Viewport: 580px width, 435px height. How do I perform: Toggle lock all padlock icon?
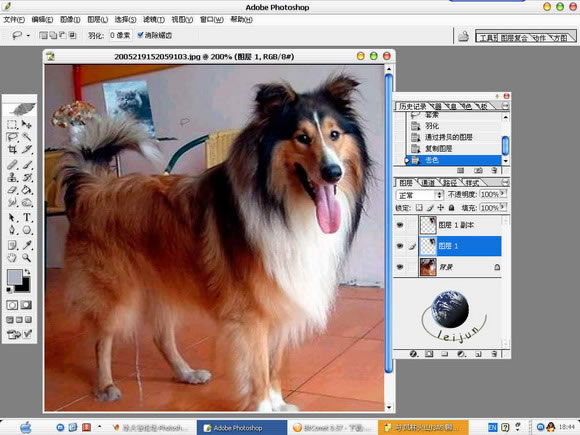[x=451, y=208]
